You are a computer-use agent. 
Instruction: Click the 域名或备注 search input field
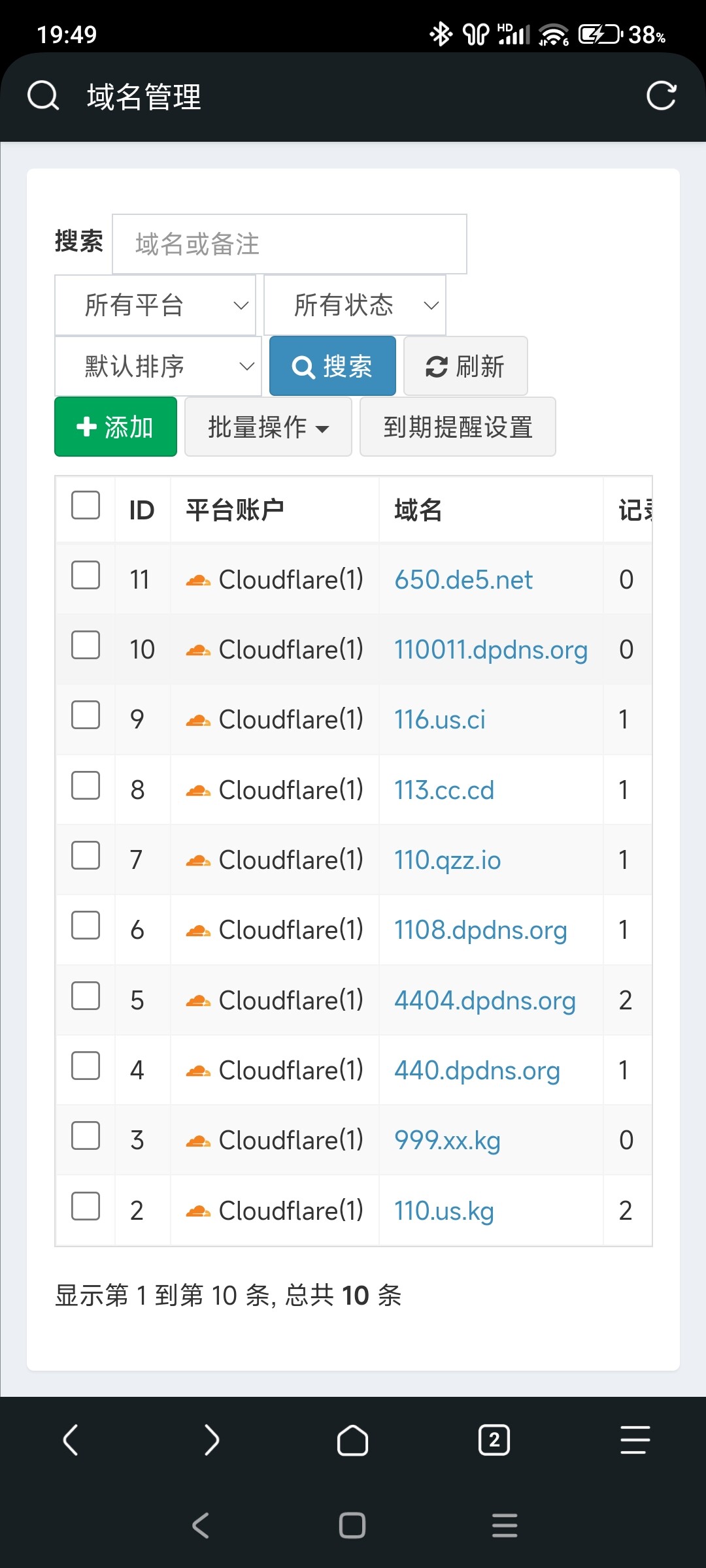(290, 244)
